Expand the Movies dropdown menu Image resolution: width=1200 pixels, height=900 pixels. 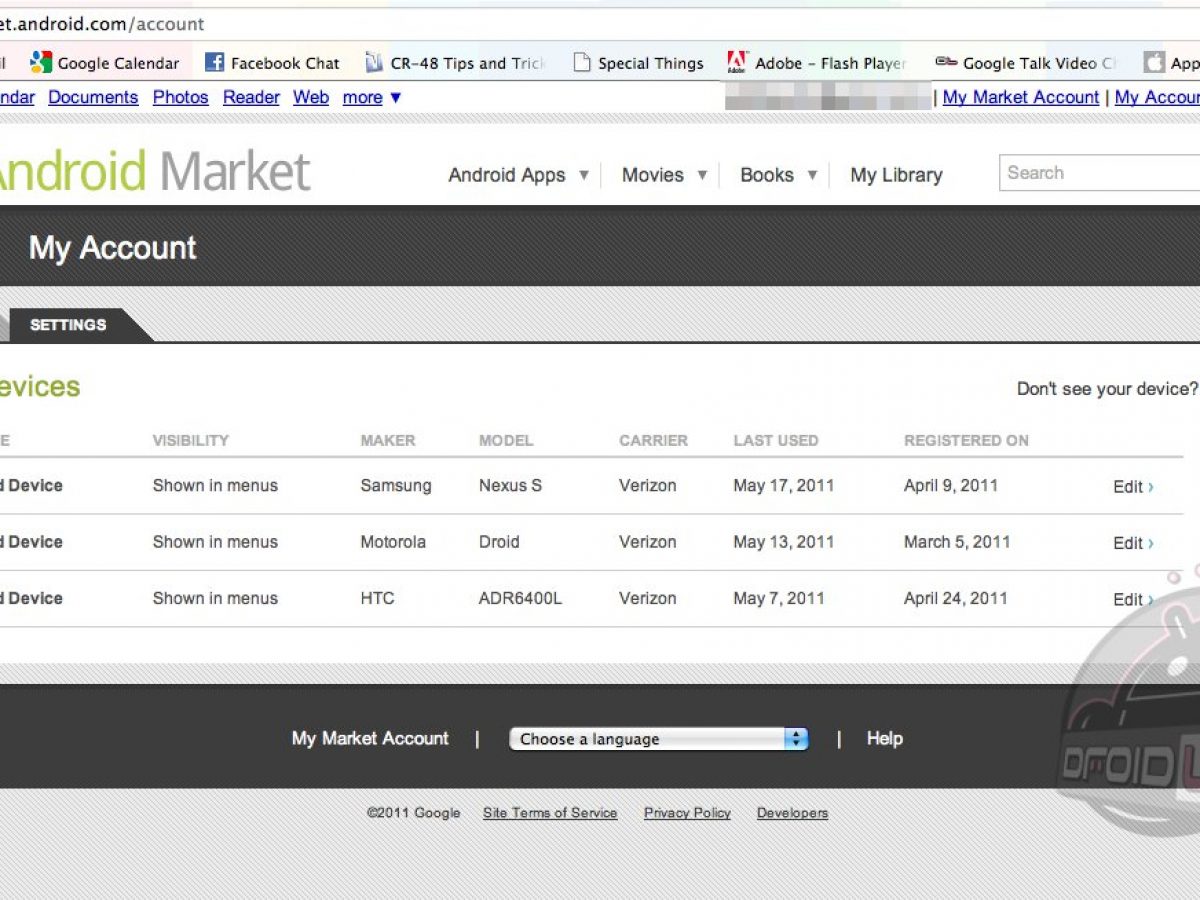click(x=664, y=175)
